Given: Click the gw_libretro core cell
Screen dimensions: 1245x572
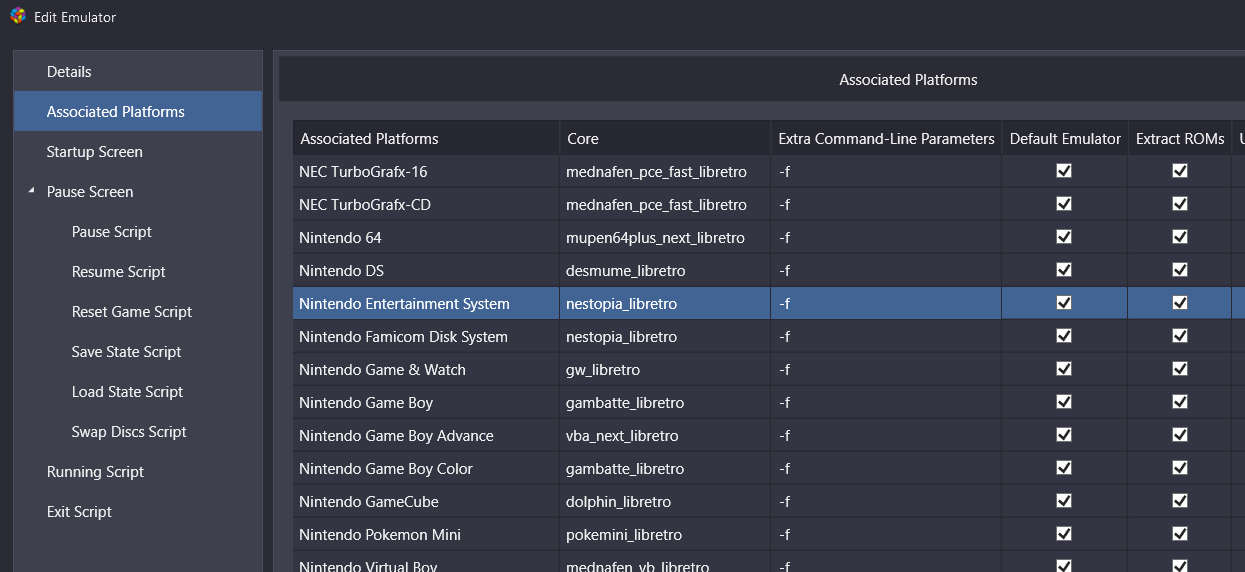Looking at the screenshot, I should (x=665, y=369).
